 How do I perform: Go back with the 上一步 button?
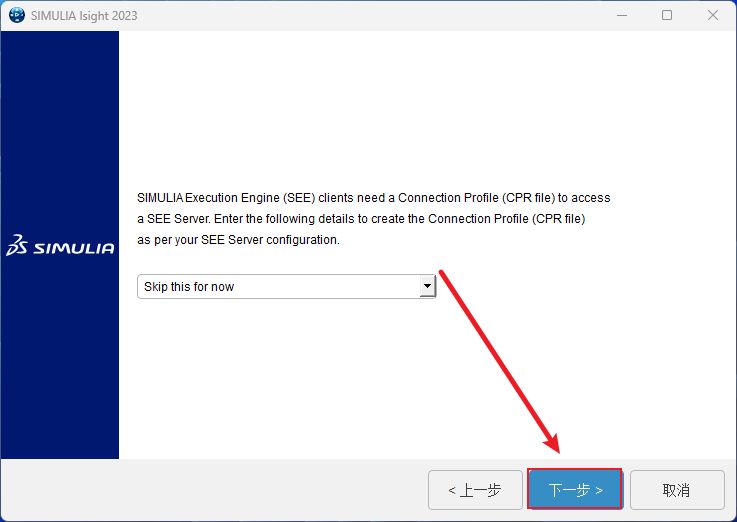coord(475,490)
